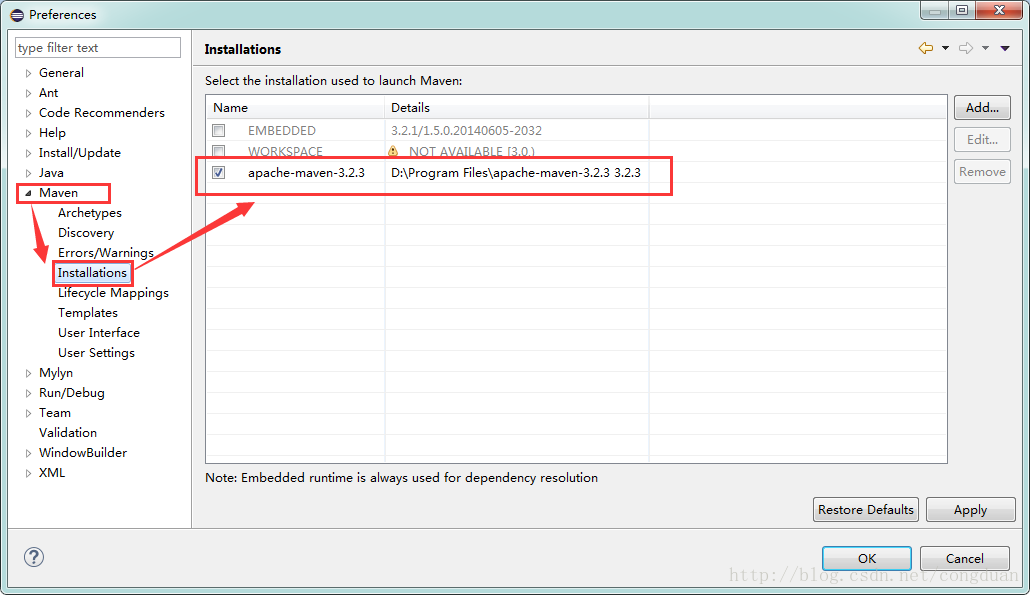The image size is (1030, 595).
Task: Open Errors/Warnings preferences page
Action: (105, 253)
